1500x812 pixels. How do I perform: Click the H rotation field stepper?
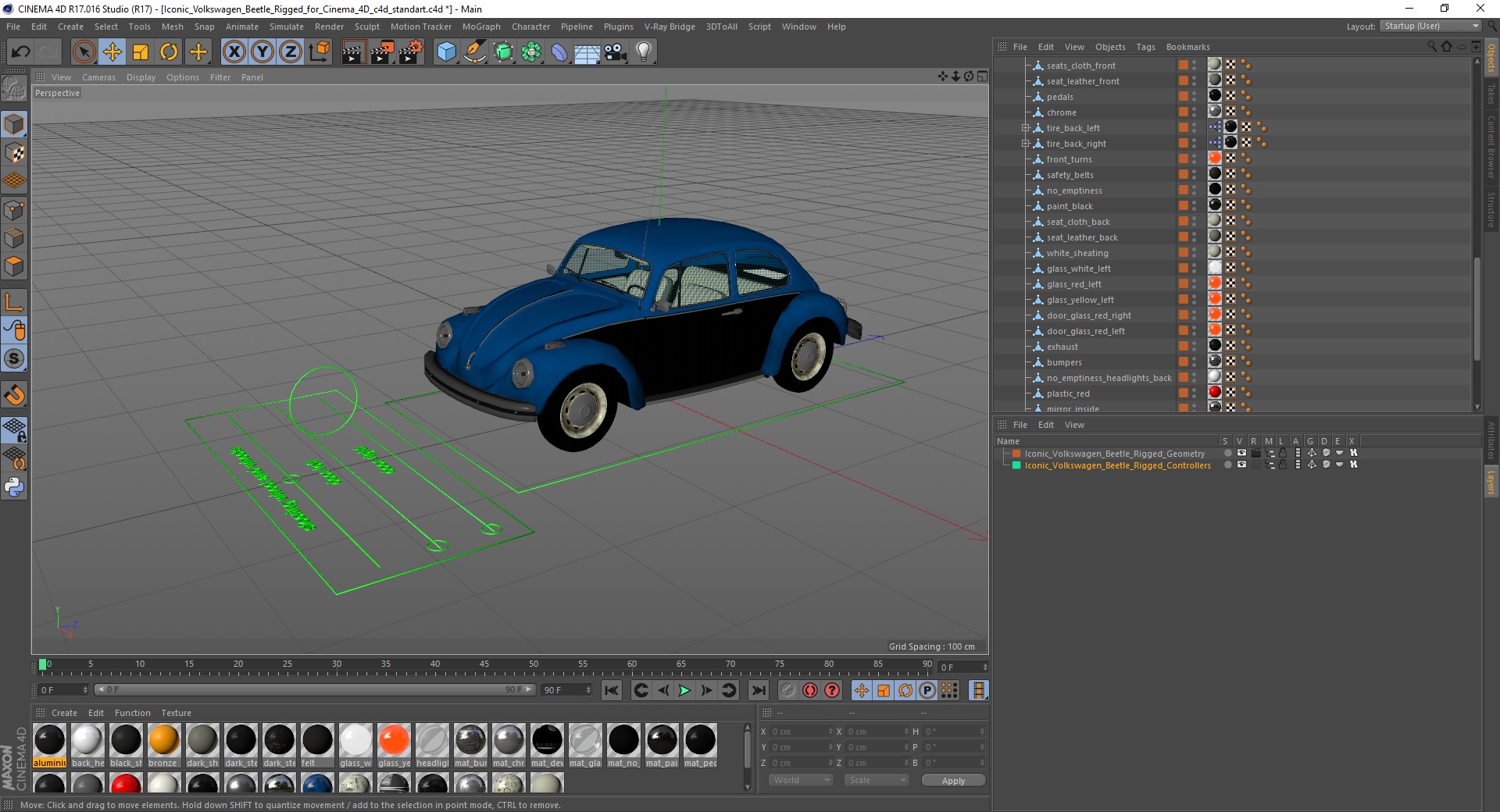click(x=982, y=732)
